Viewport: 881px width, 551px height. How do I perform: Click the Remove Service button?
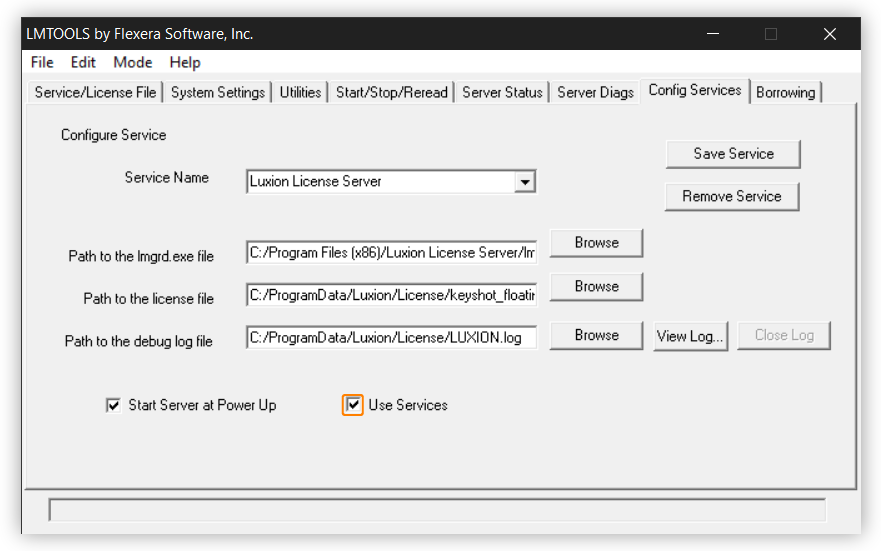click(732, 197)
